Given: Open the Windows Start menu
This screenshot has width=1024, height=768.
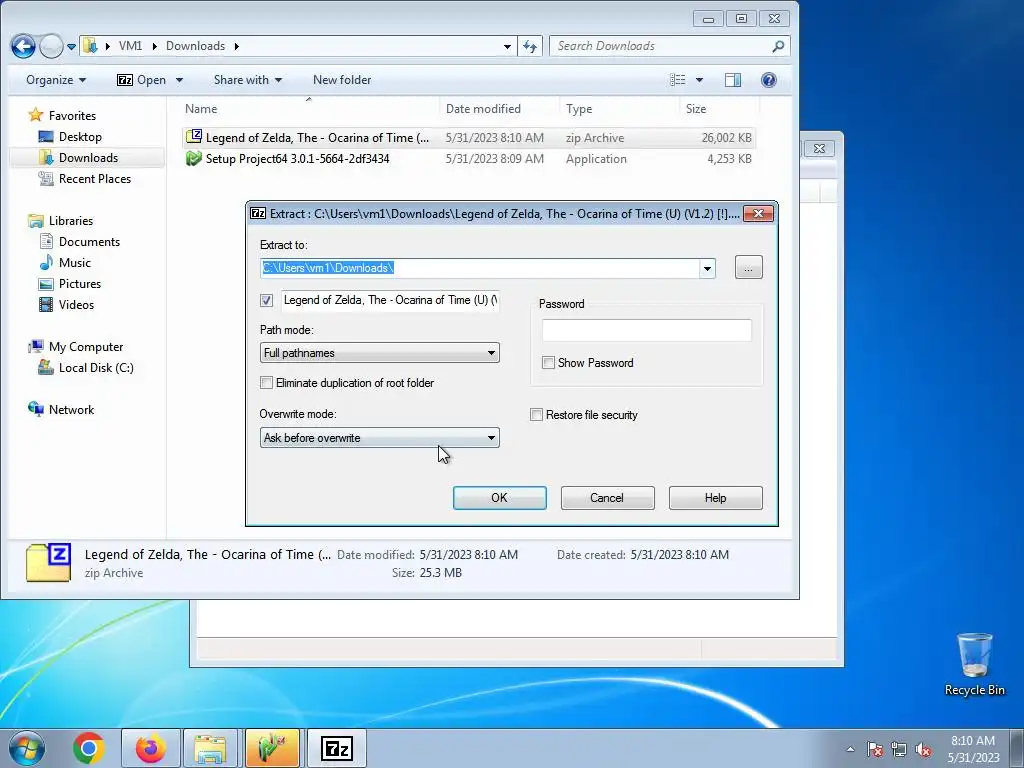Looking at the screenshot, I should coord(26,748).
